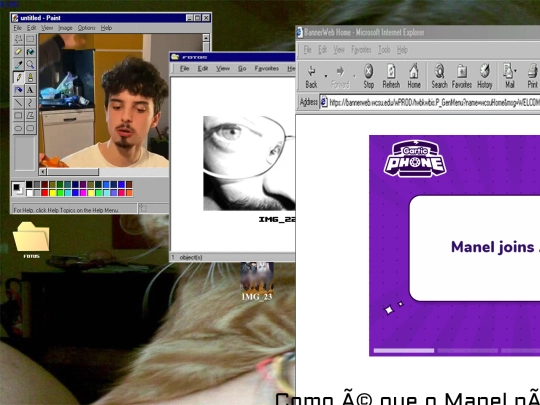The width and height of the screenshot is (540, 405).
Task: Select the Pencil tool in Paint
Action: pyautogui.click(x=18, y=77)
